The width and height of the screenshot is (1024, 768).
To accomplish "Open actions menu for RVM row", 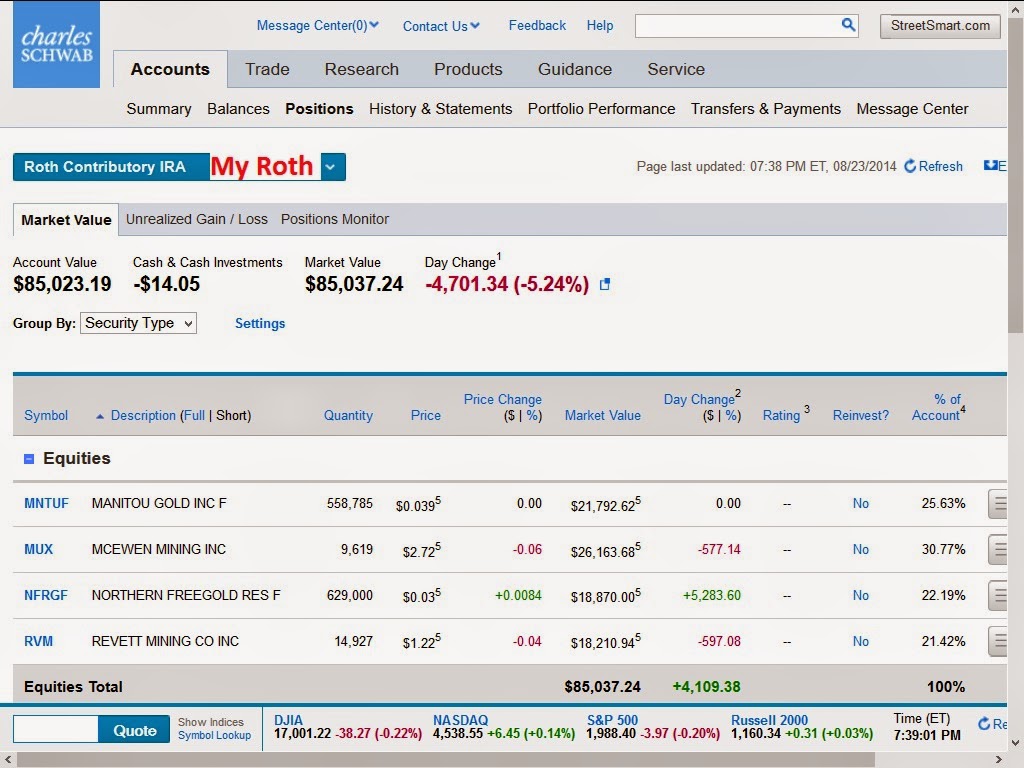I will (998, 641).
